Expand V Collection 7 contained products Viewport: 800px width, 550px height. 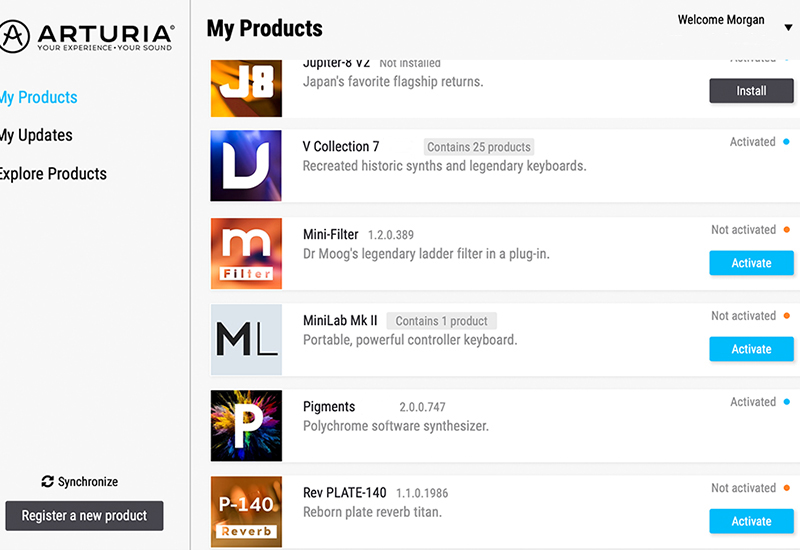tap(479, 147)
